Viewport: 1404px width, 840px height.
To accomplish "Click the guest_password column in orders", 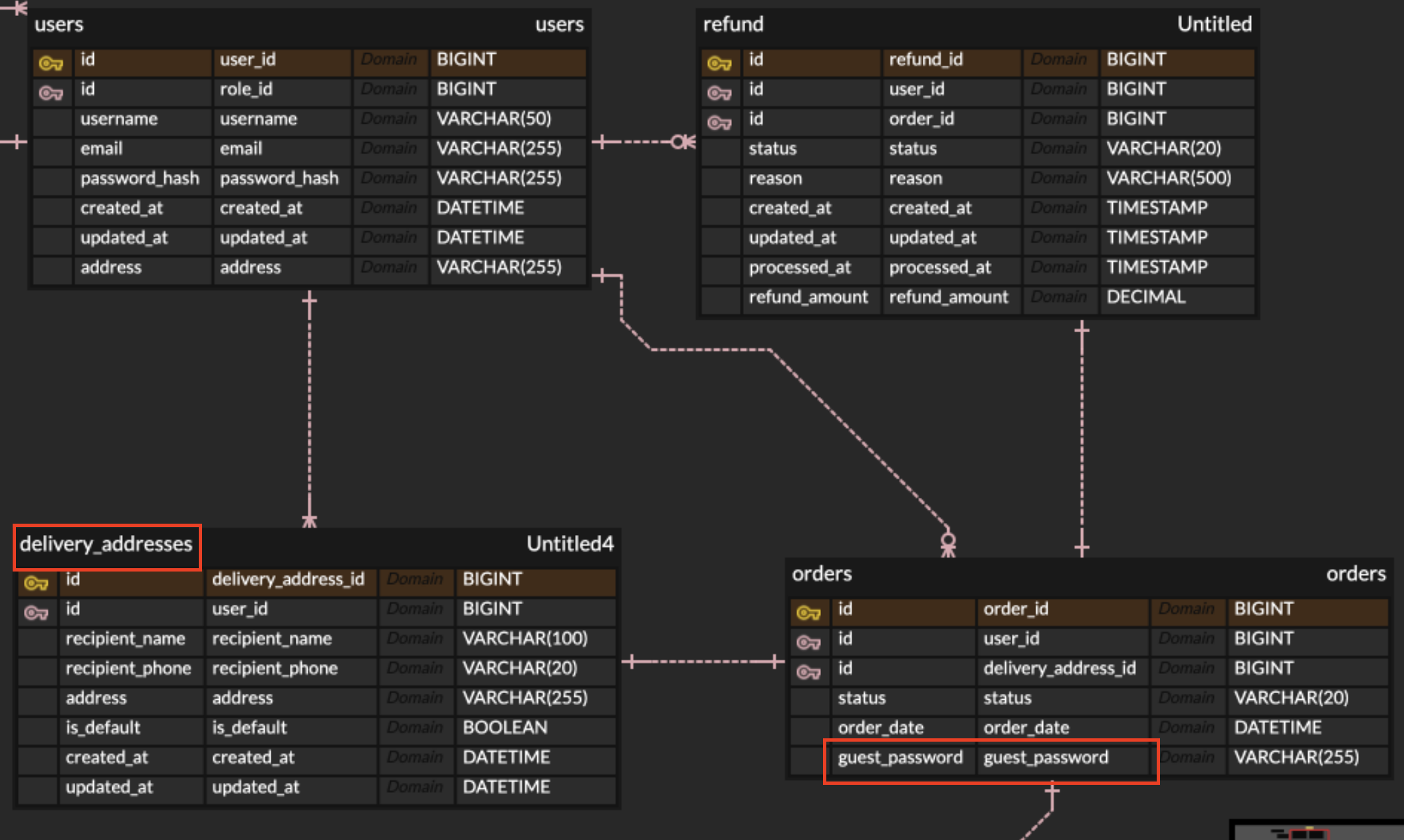I will coord(900,758).
